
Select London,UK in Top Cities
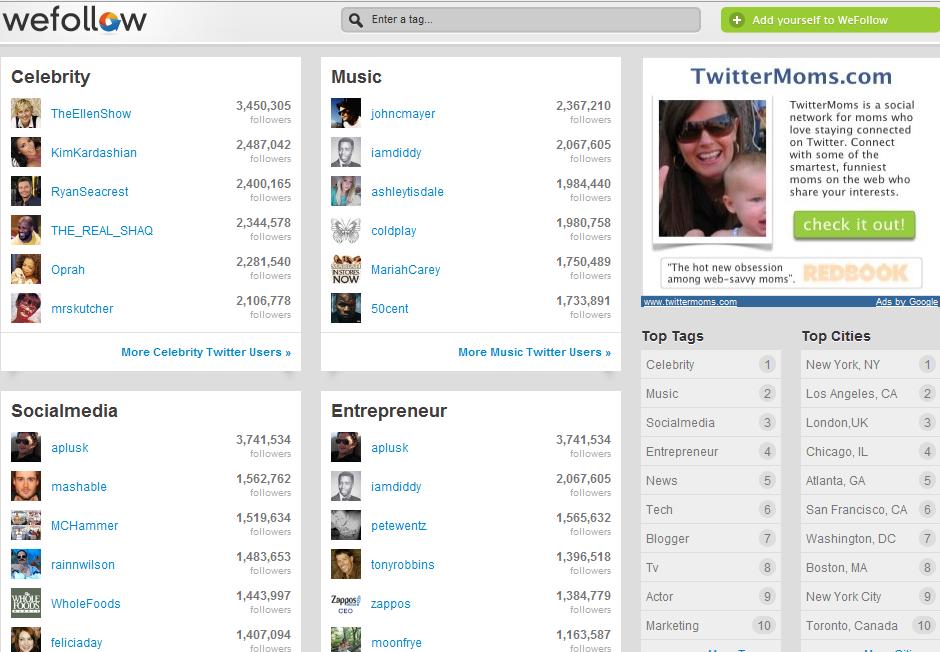tap(870, 422)
